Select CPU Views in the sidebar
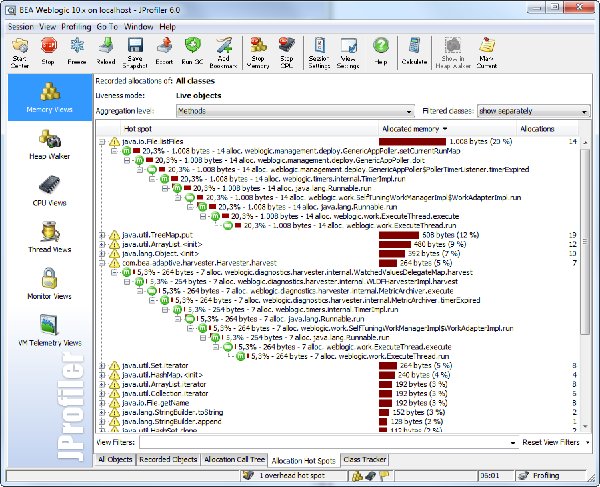Image resolution: width=600 pixels, height=487 pixels. tap(50, 191)
